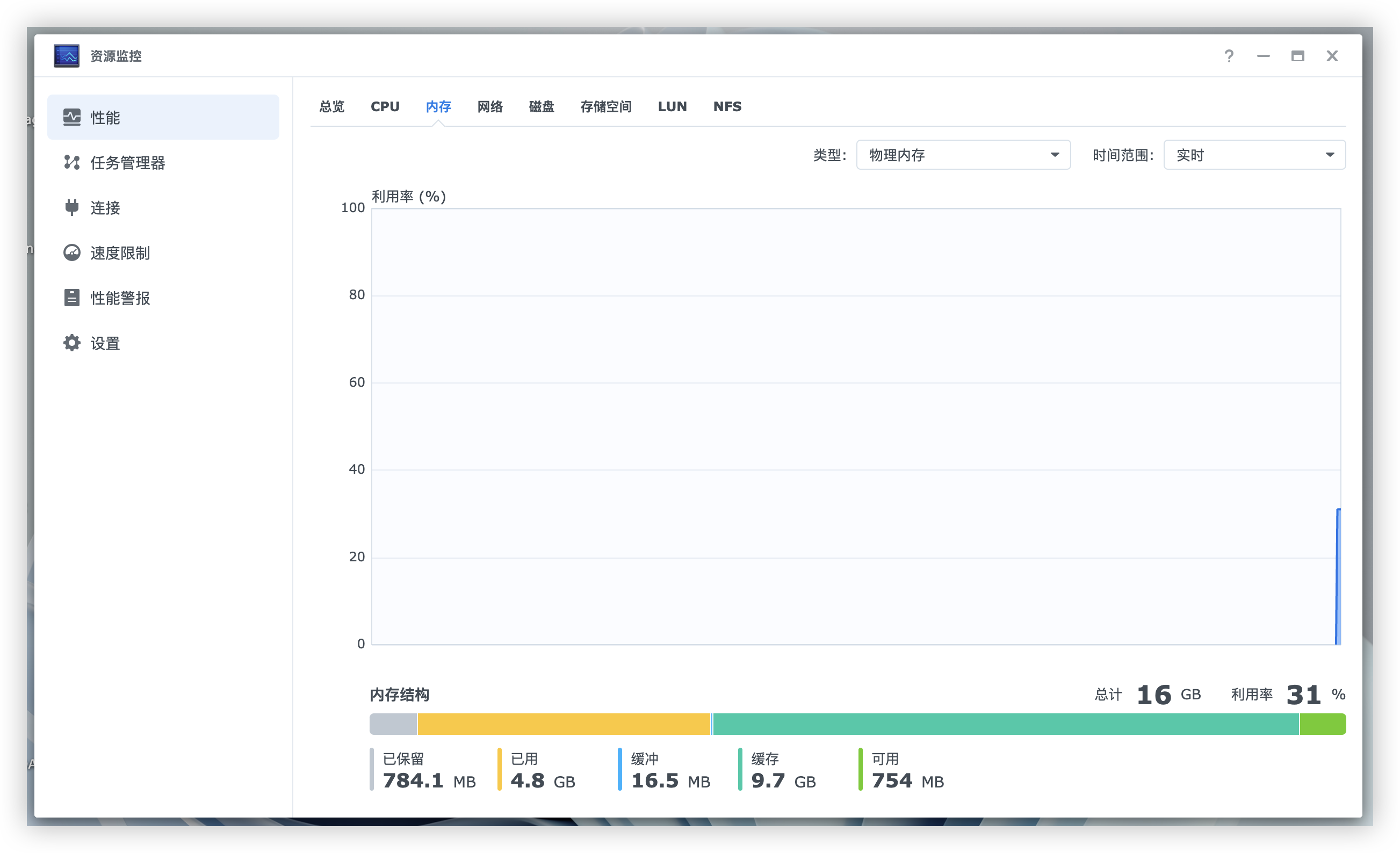Close the 资源监控 window

[1332, 56]
